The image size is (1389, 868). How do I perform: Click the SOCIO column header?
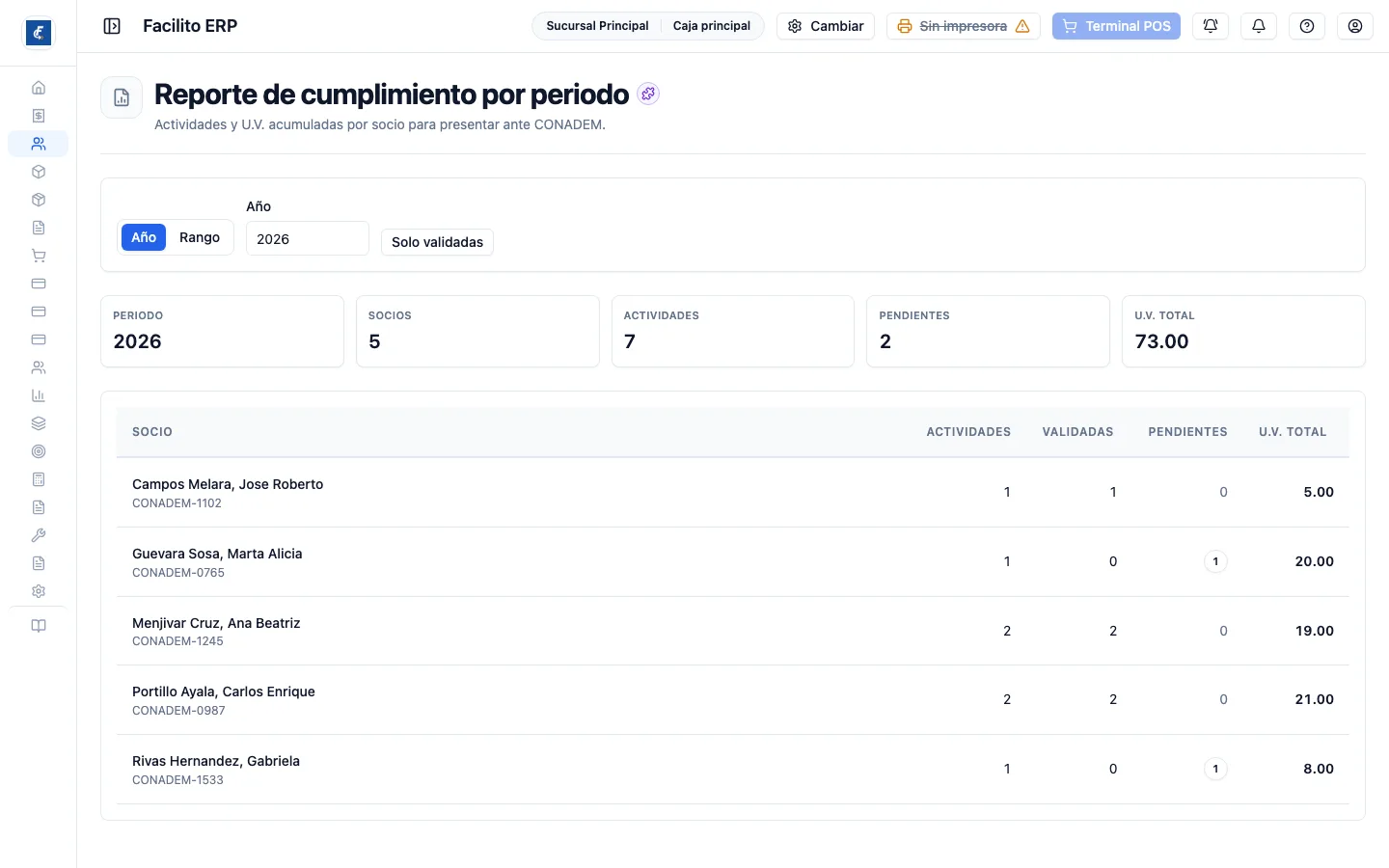[x=152, y=432]
